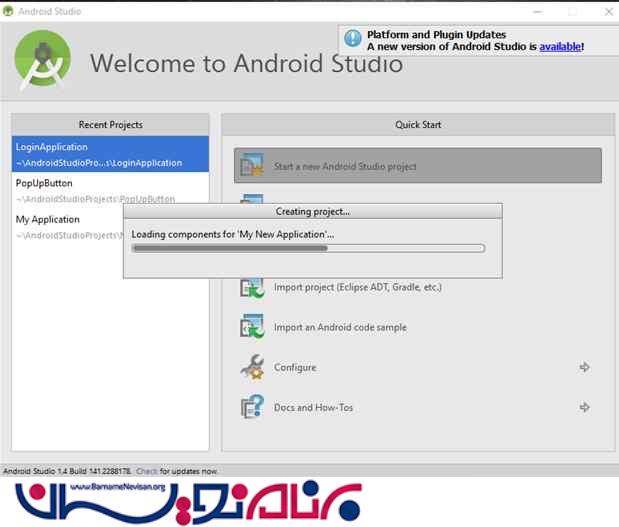Expand the Docs and How-Tos arrow
Viewport: 619px width, 527px height.
pos(584,407)
